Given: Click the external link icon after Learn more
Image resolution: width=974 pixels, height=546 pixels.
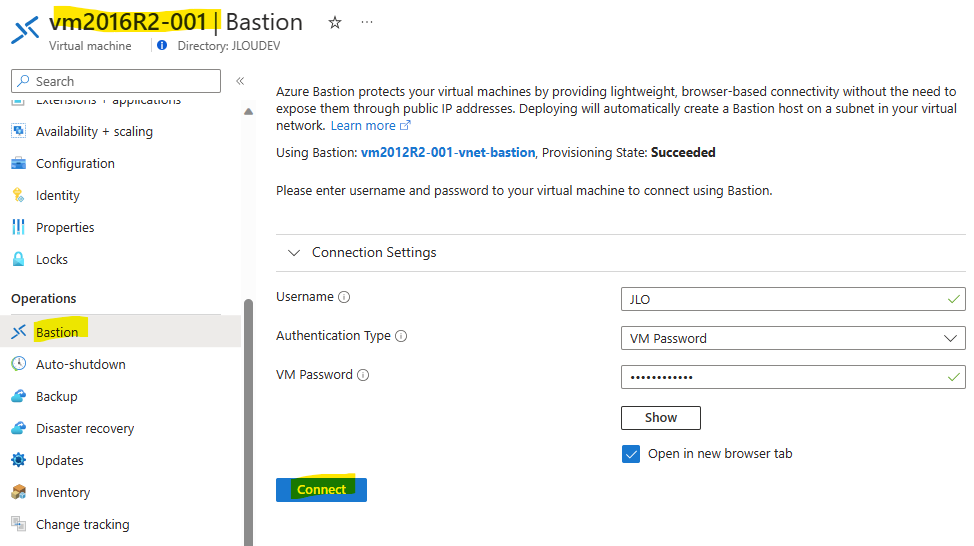Looking at the screenshot, I should click(x=405, y=125).
